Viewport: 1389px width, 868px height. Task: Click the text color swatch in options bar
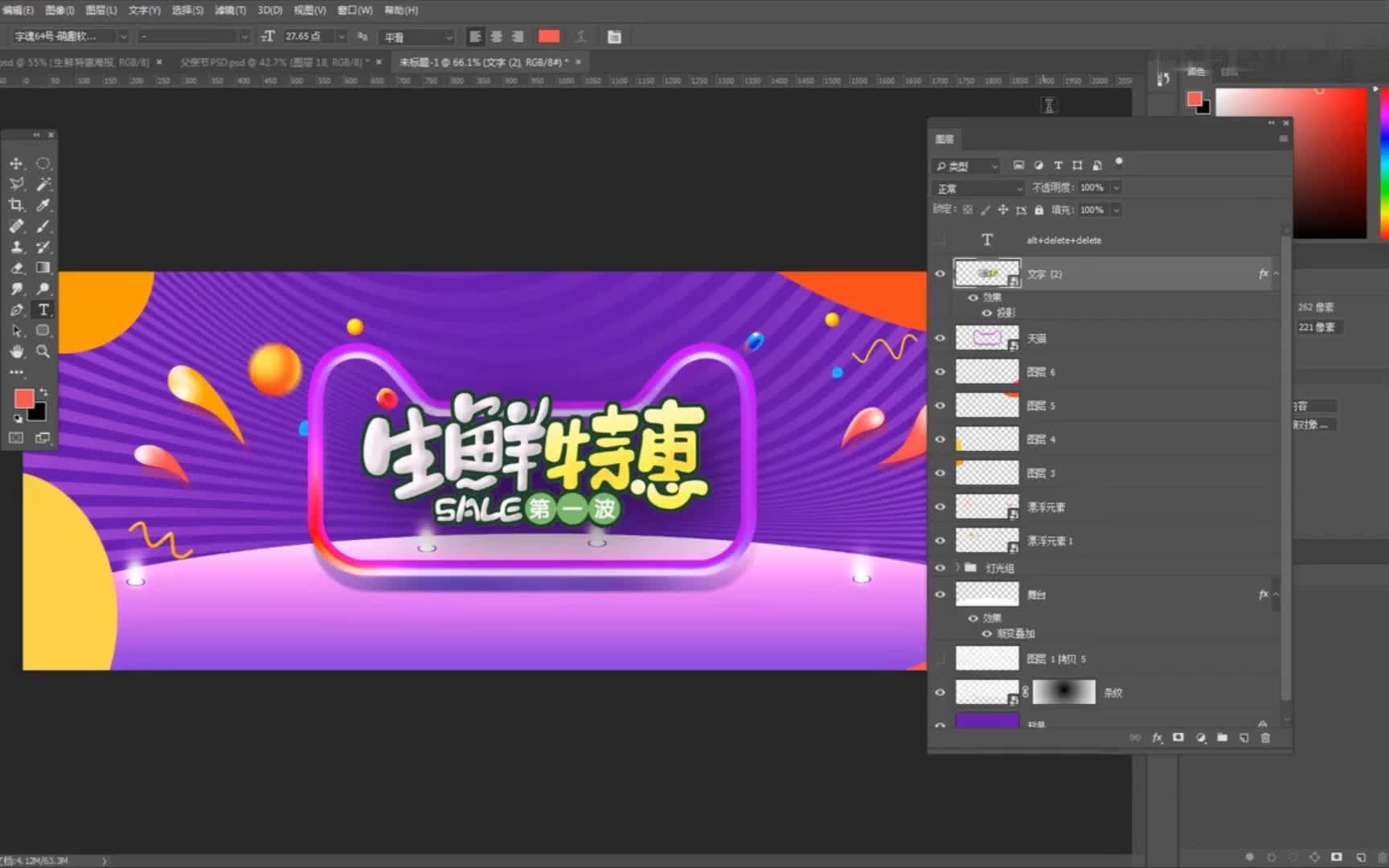point(549,37)
